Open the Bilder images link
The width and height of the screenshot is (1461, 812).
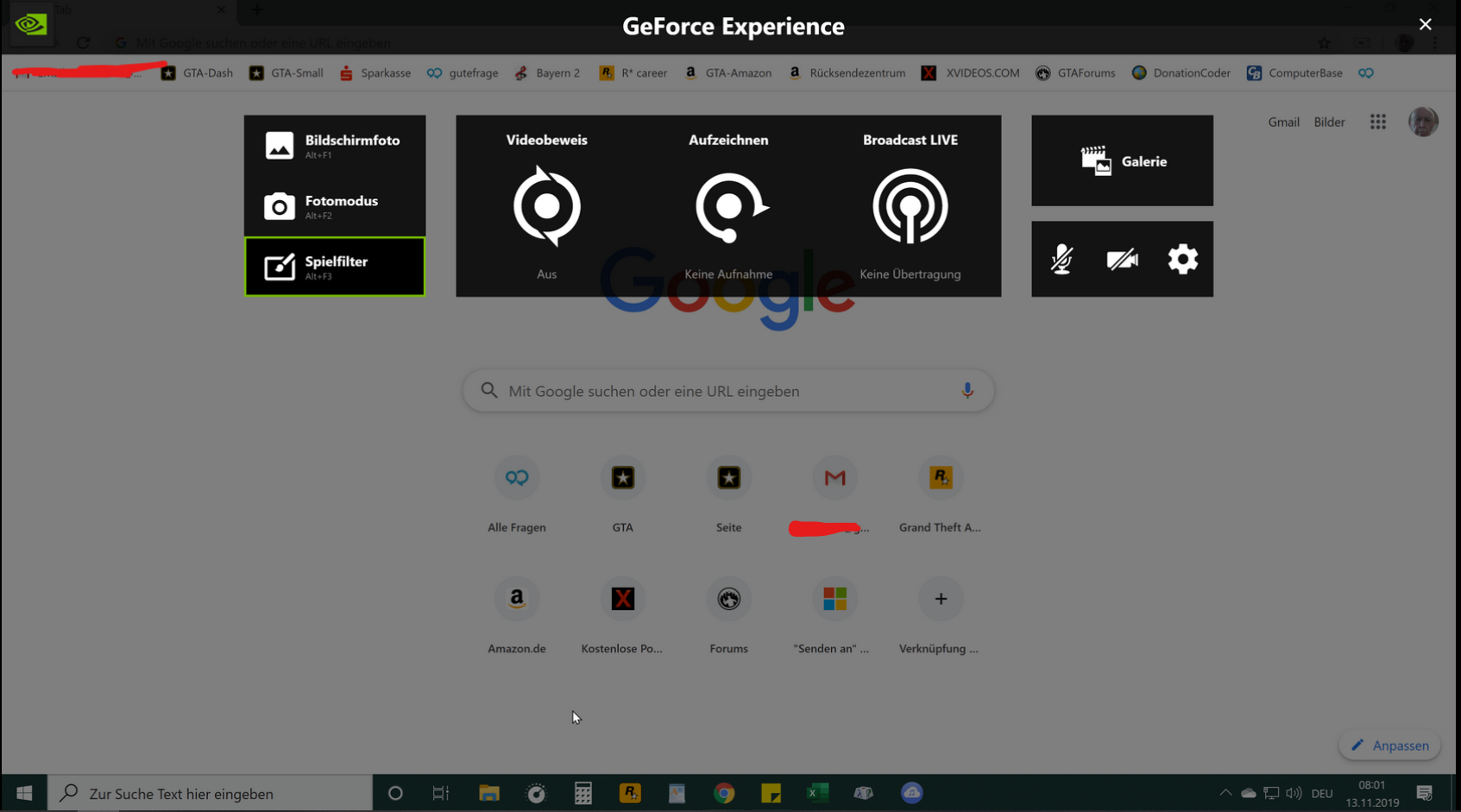point(1329,122)
